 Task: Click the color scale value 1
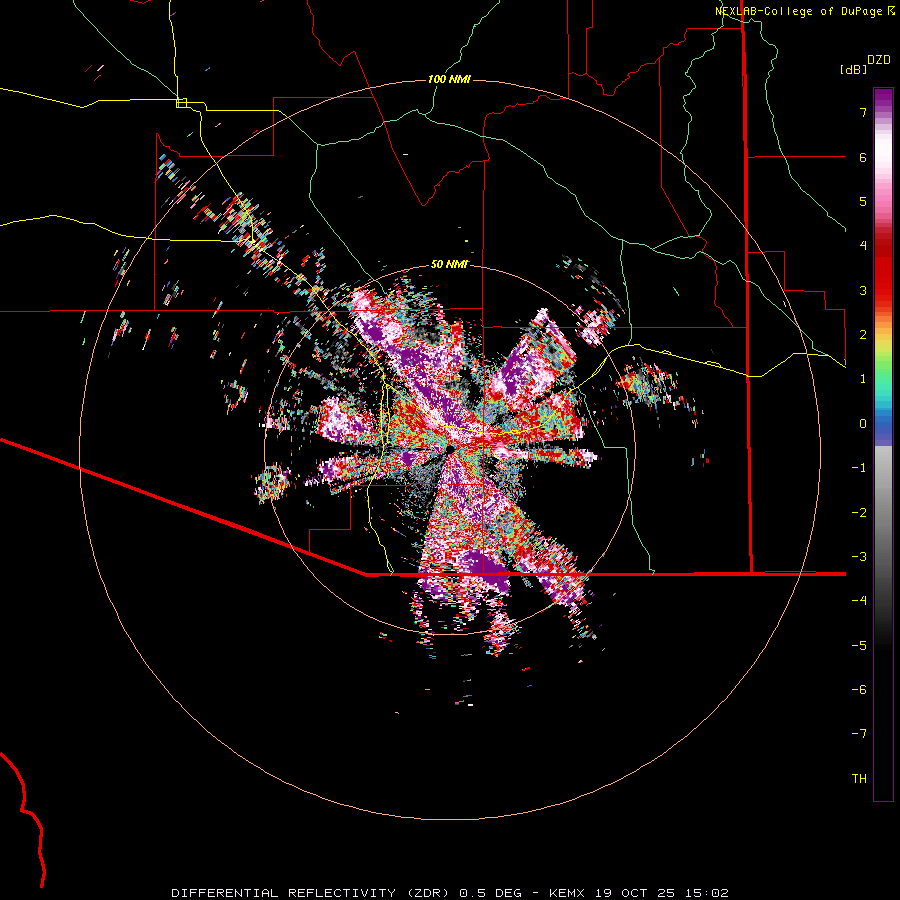[863, 379]
